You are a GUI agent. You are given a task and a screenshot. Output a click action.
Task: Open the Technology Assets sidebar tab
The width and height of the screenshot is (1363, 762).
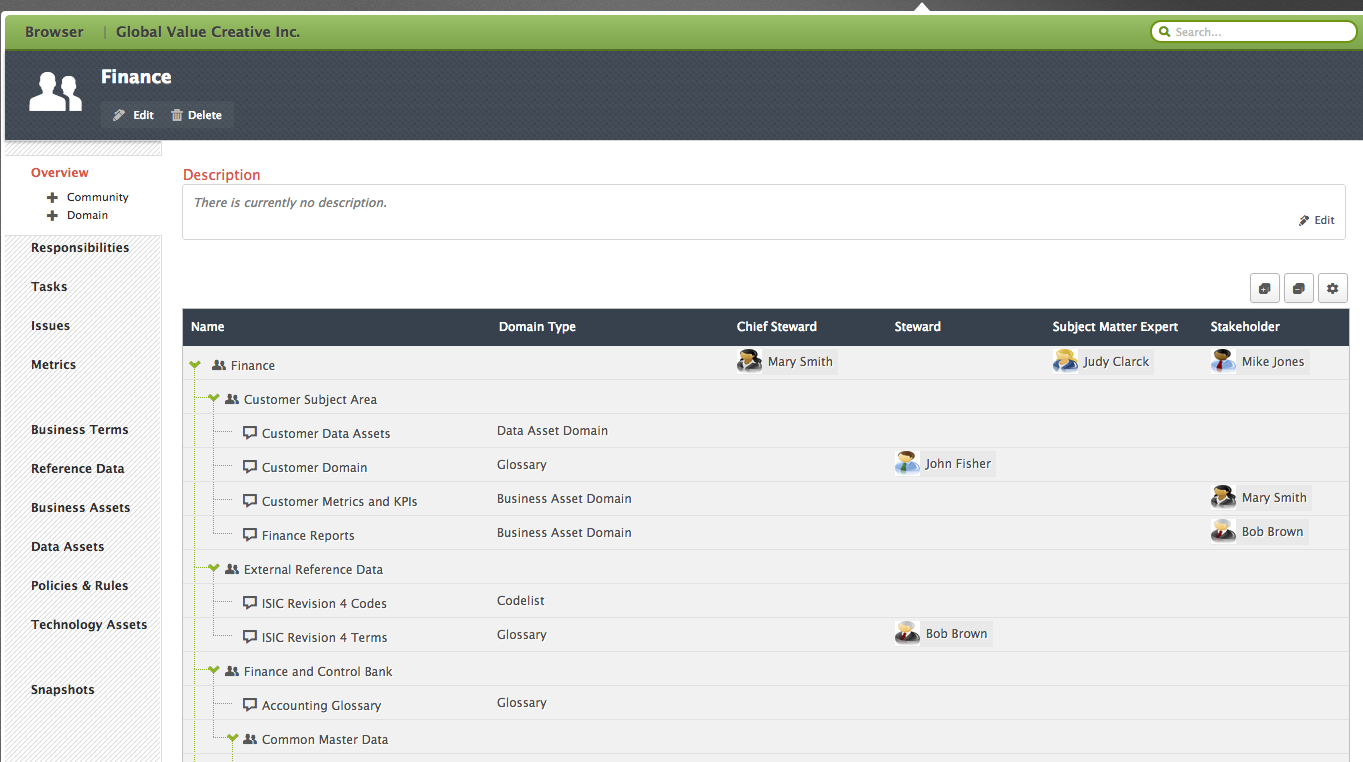[89, 625]
